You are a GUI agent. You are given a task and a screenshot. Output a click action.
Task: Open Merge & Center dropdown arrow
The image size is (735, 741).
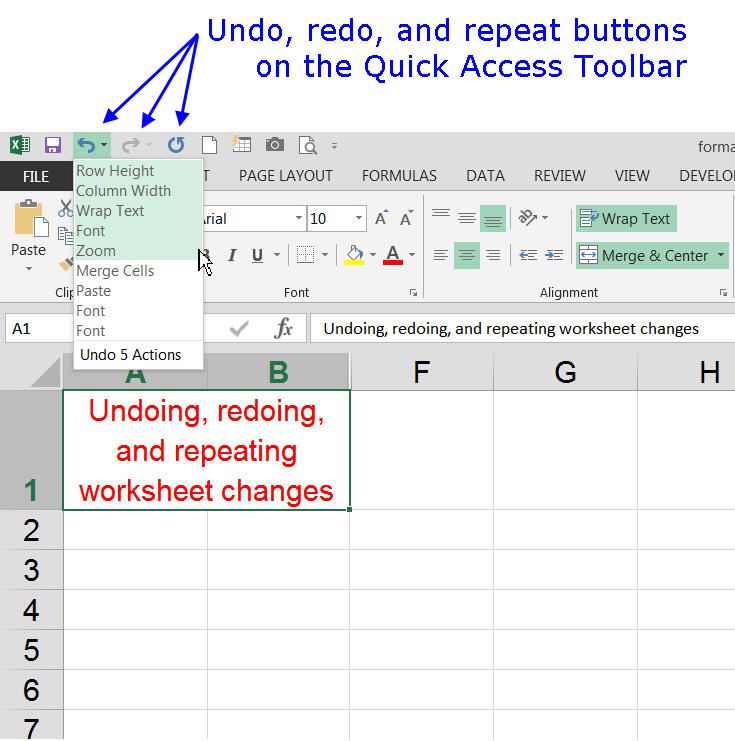click(721, 255)
